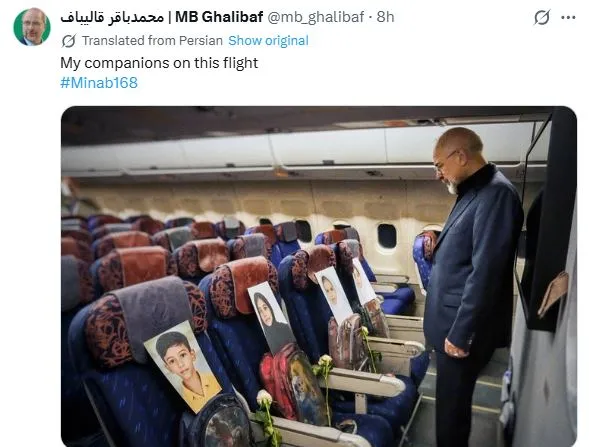
Task: Show the original Persian text
Action: (x=268, y=41)
